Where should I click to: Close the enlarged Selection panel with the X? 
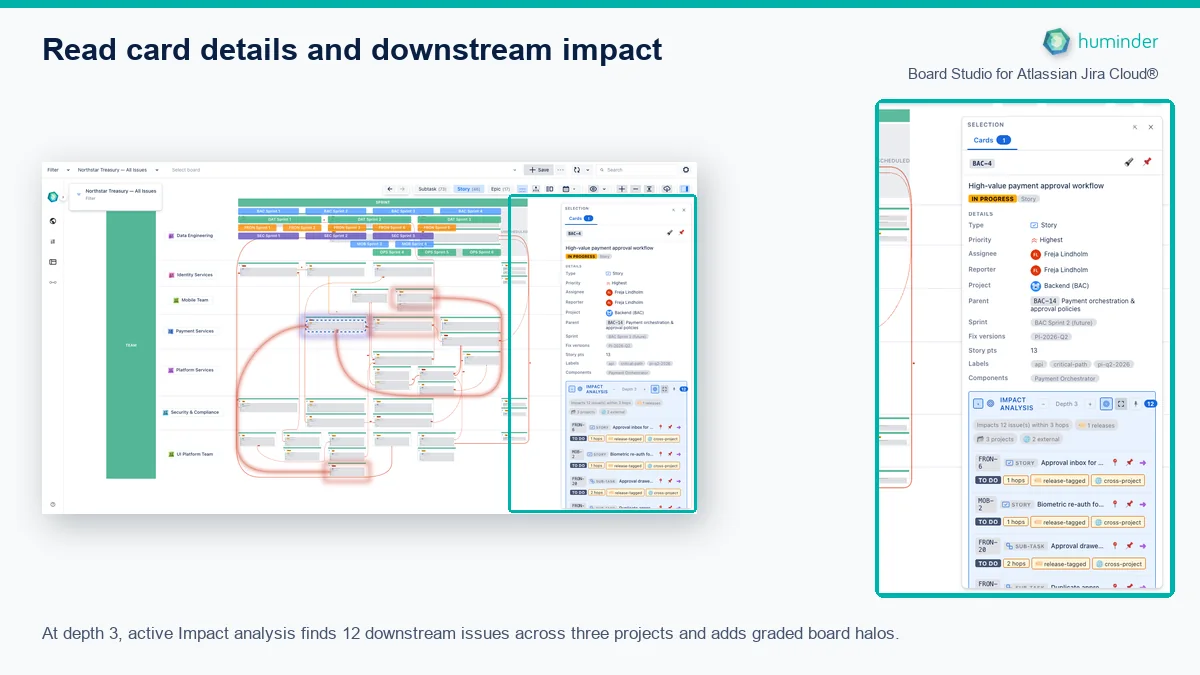coord(1151,127)
